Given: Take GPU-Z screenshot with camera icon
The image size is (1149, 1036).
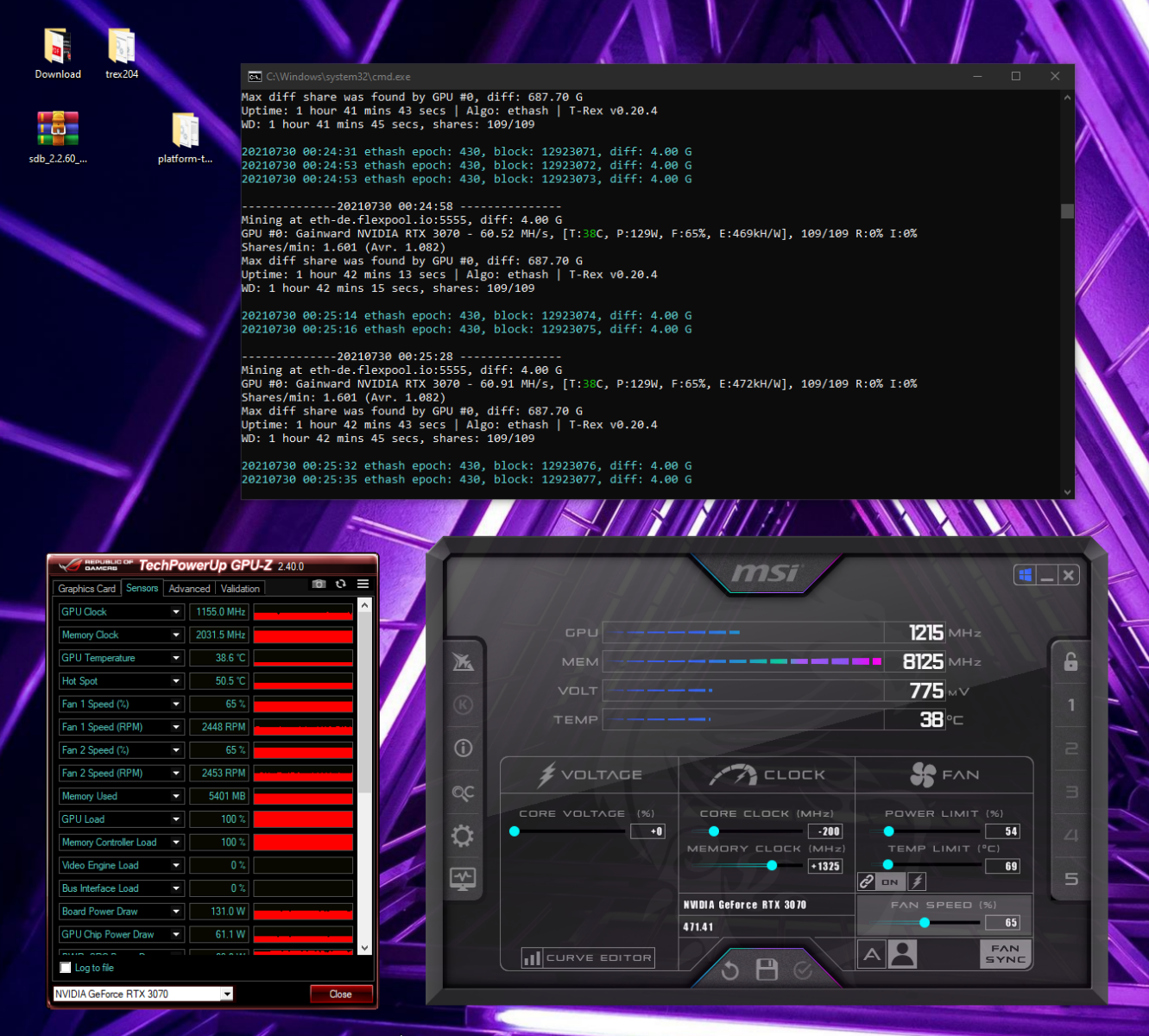Looking at the screenshot, I should click(x=319, y=584).
